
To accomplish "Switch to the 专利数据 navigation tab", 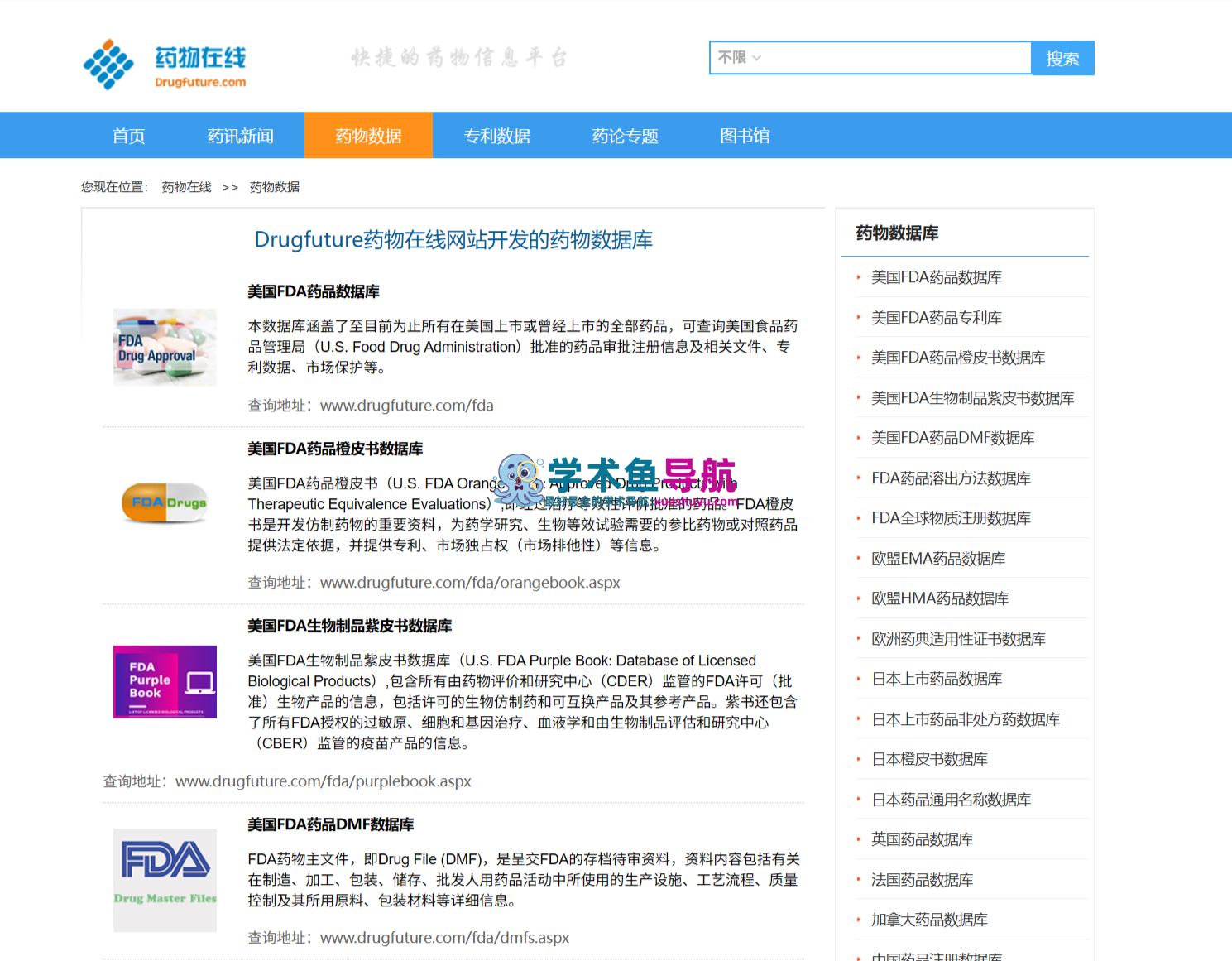I will point(496,136).
